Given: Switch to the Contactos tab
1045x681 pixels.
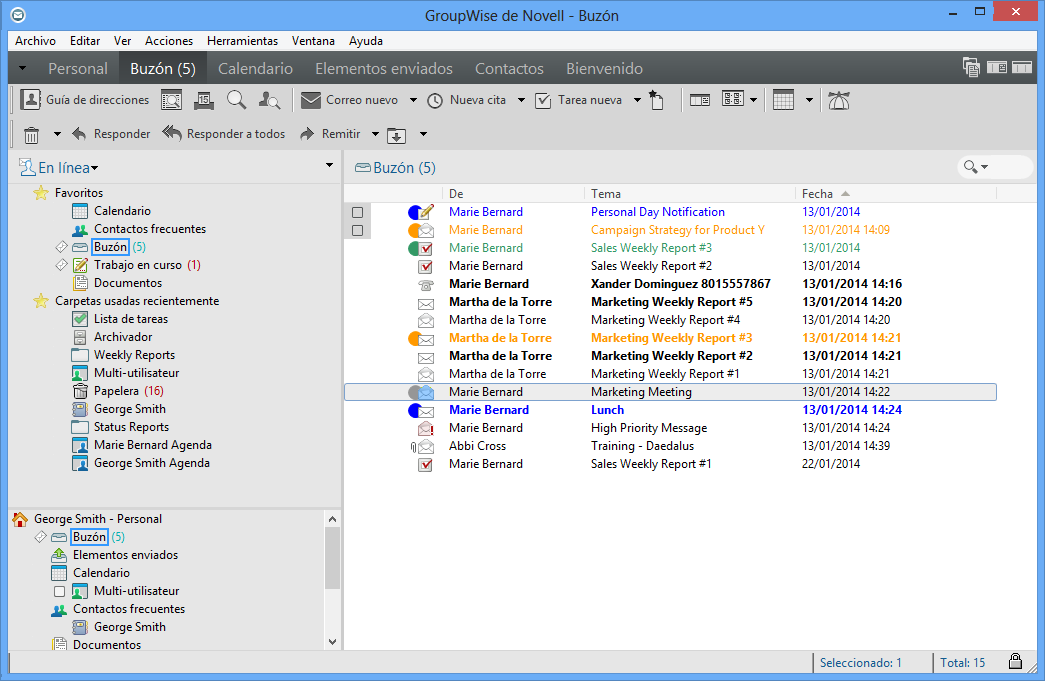Looking at the screenshot, I should point(509,69).
